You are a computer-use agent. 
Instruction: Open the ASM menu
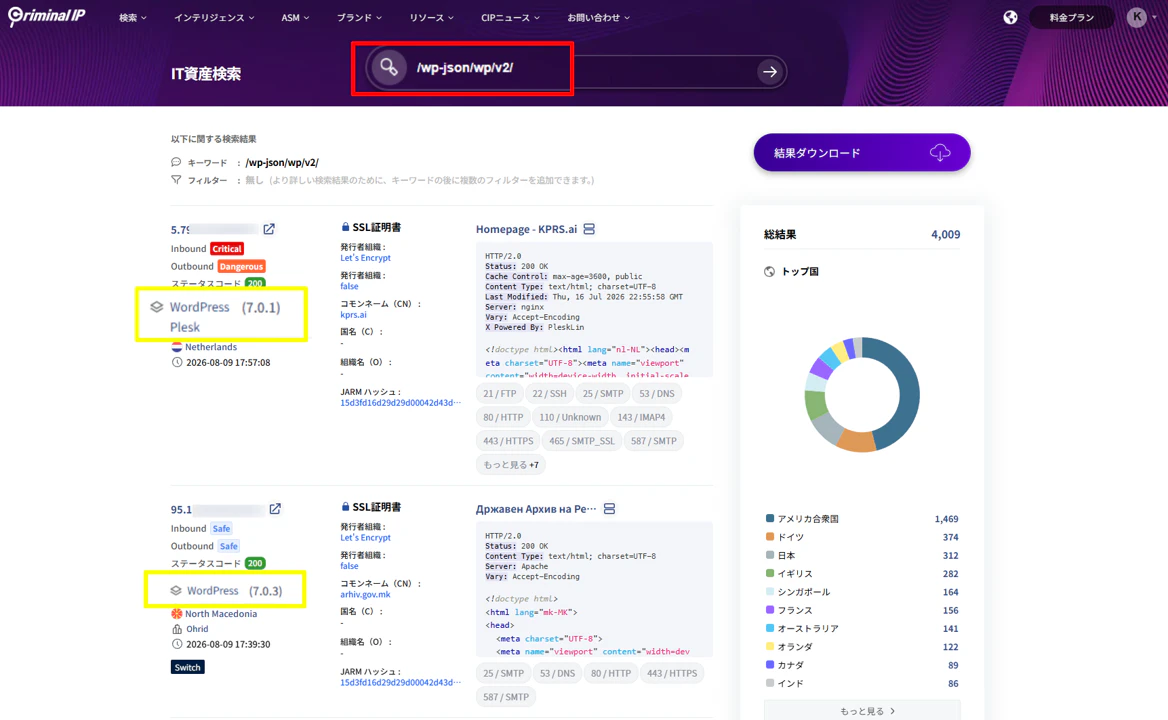pyautogui.click(x=295, y=17)
